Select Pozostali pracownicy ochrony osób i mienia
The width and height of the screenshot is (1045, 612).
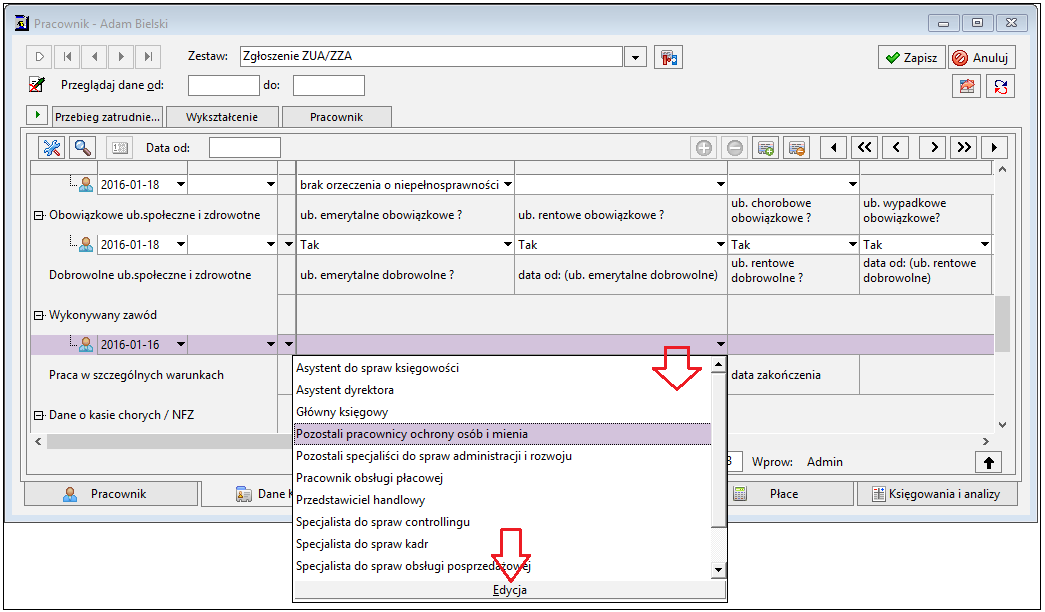[x=503, y=434]
